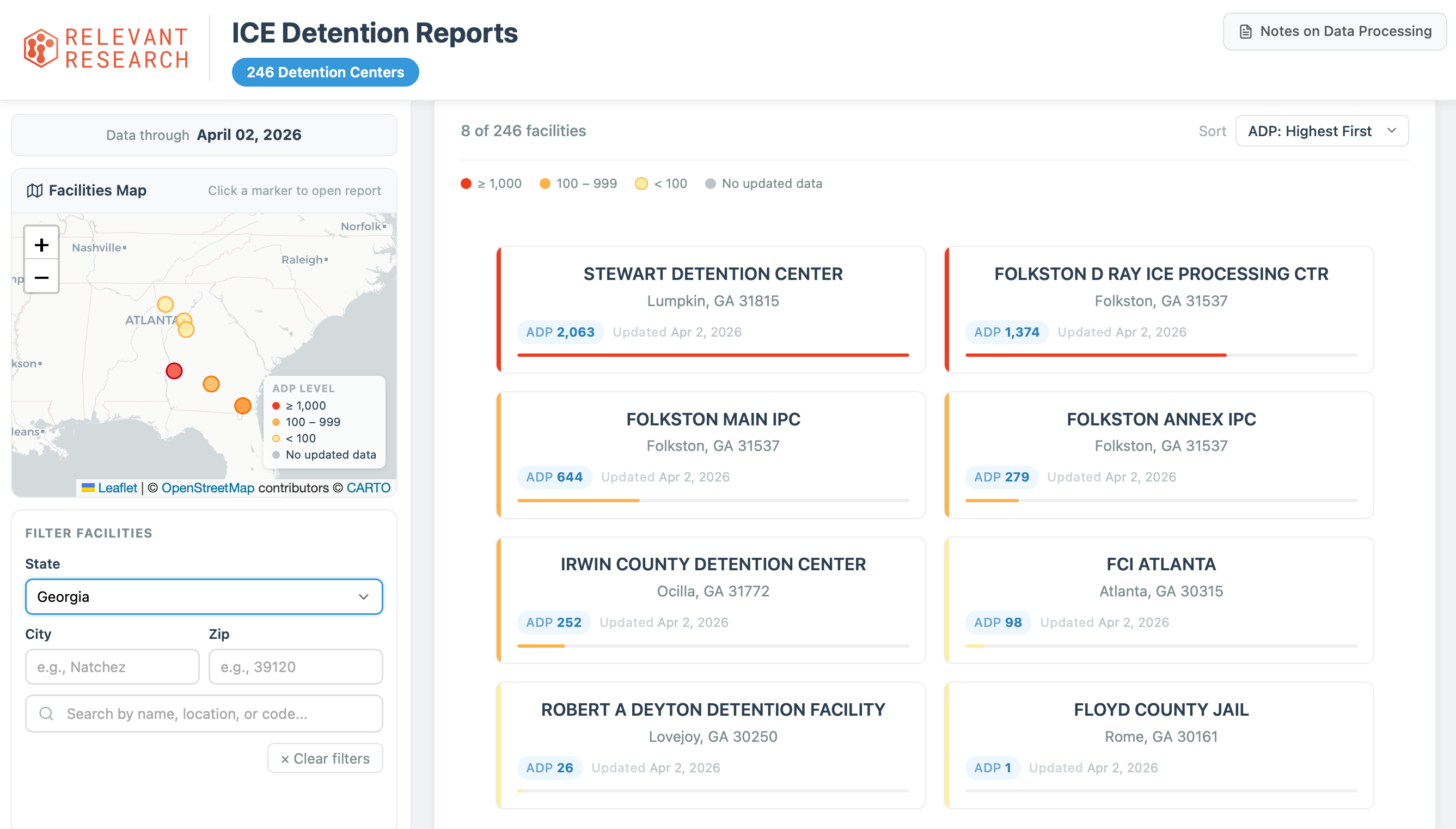The height and width of the screenshot is (829, 1456).
Task: Click the red map marker near Lumpkin
Action: click(174, 371)
